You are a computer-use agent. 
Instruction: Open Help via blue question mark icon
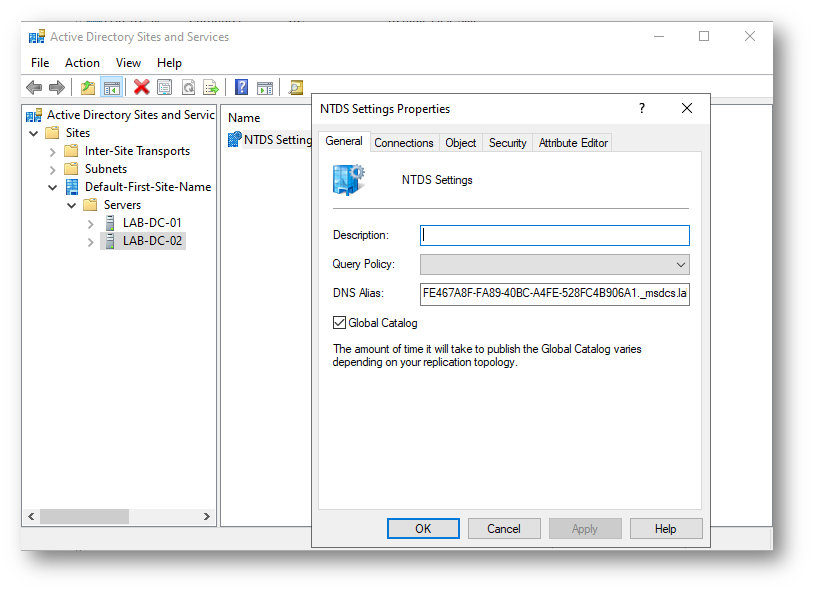[241, 87]
